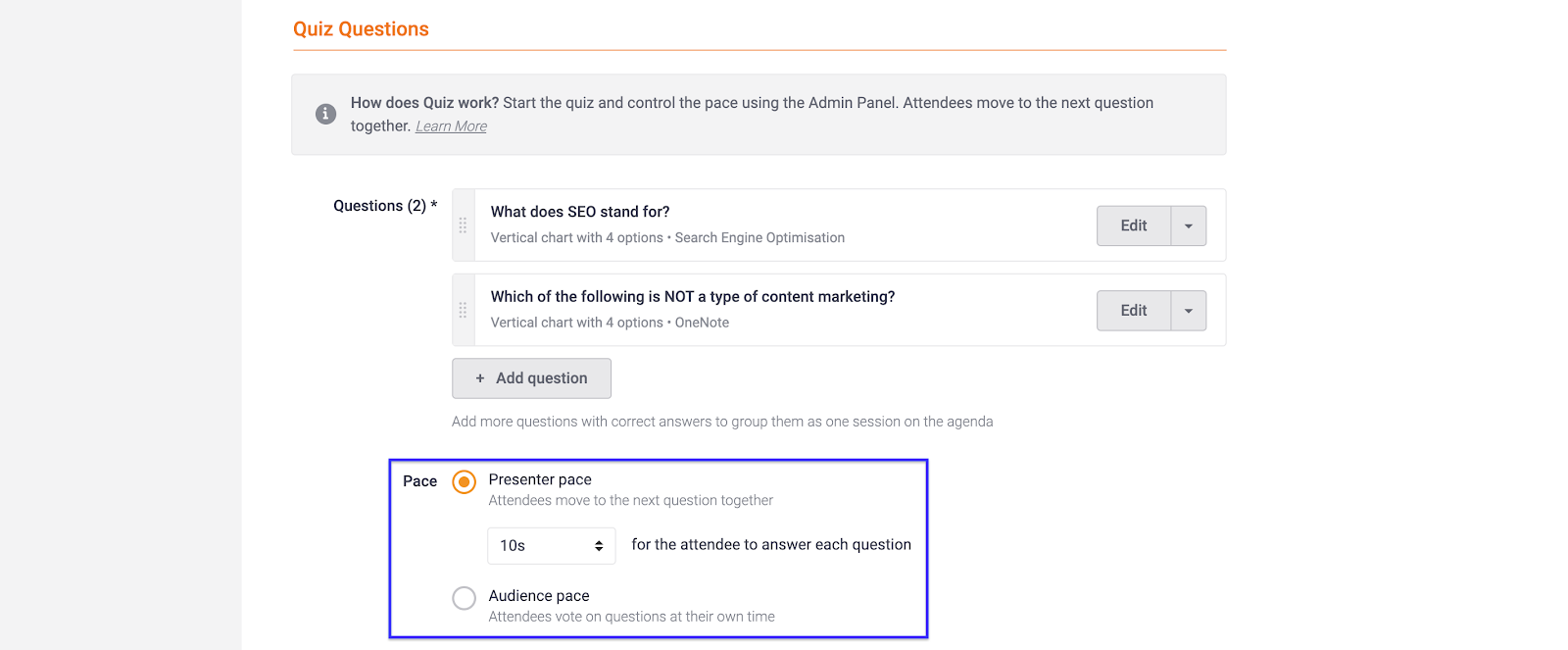Image resolution: width=1568 pixels, height=650 pixels.
Task: Click the dropdown arrow next to SEO question's Edit
Action: coord(1188,225)
